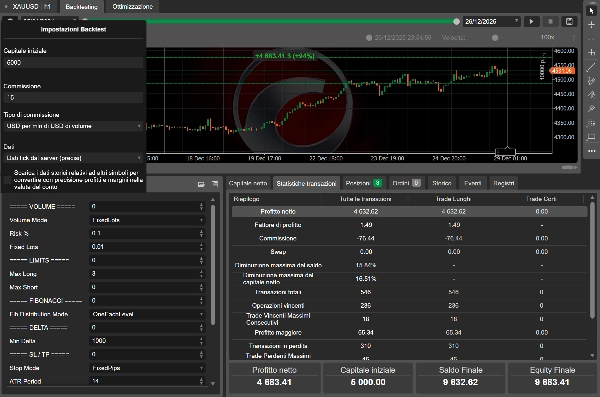This screenshot has width=600, height=397.
Task: Adjust the Risk % stepper arrows
Action: pos(201,234)
